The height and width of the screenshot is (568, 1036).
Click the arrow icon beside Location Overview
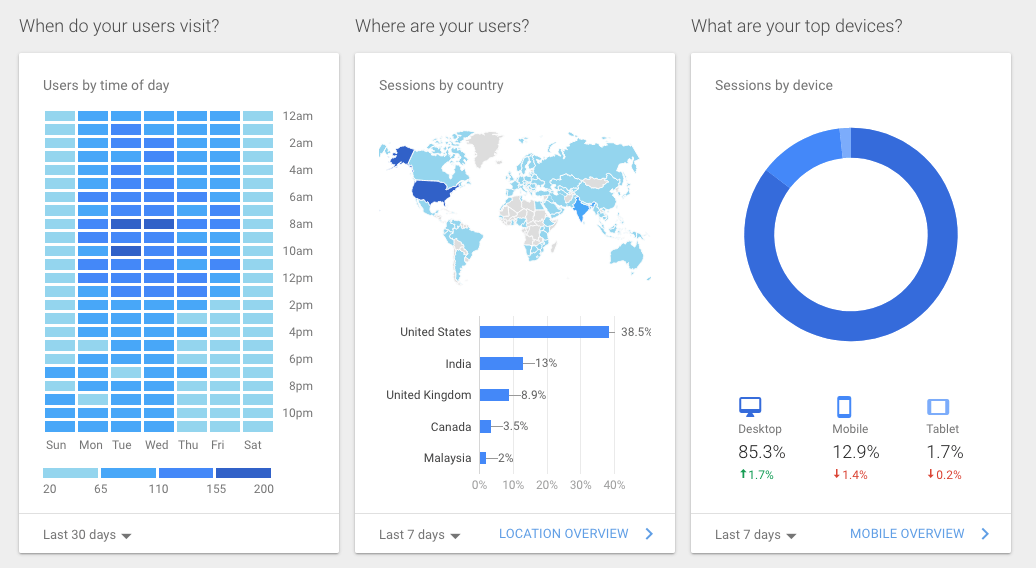649,534
